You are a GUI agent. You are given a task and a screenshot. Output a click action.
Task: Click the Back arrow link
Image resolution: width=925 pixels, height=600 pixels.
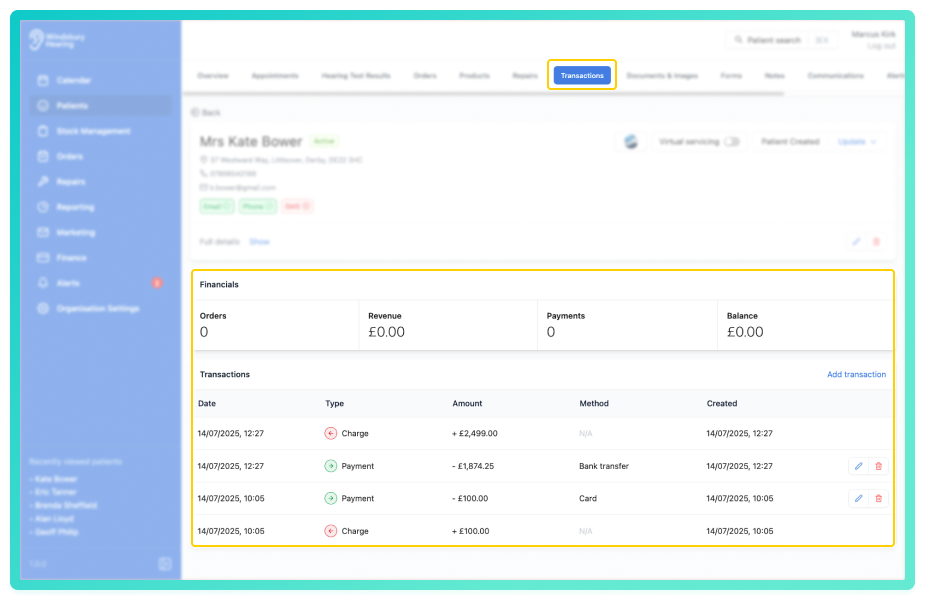point(206,113)
